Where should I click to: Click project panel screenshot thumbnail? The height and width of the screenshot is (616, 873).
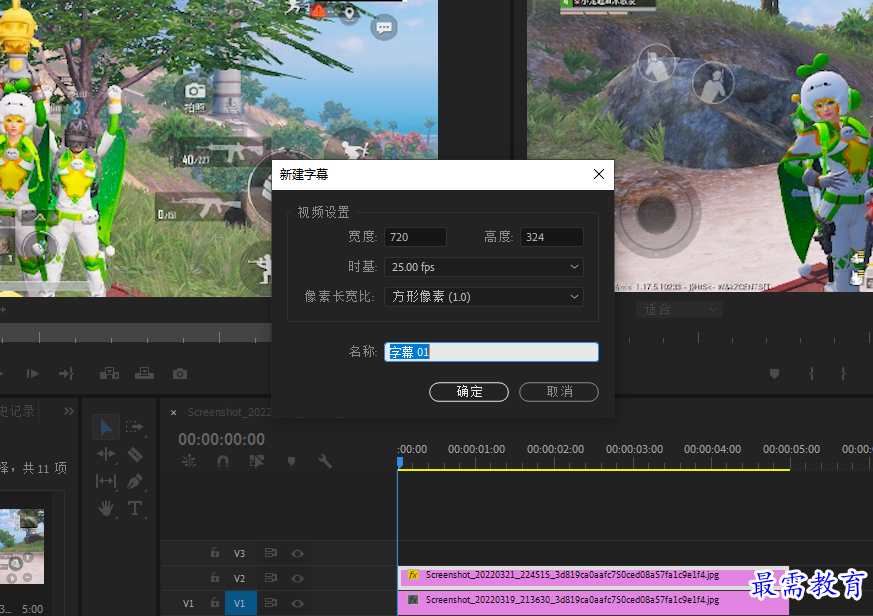(x=22, y=546)
